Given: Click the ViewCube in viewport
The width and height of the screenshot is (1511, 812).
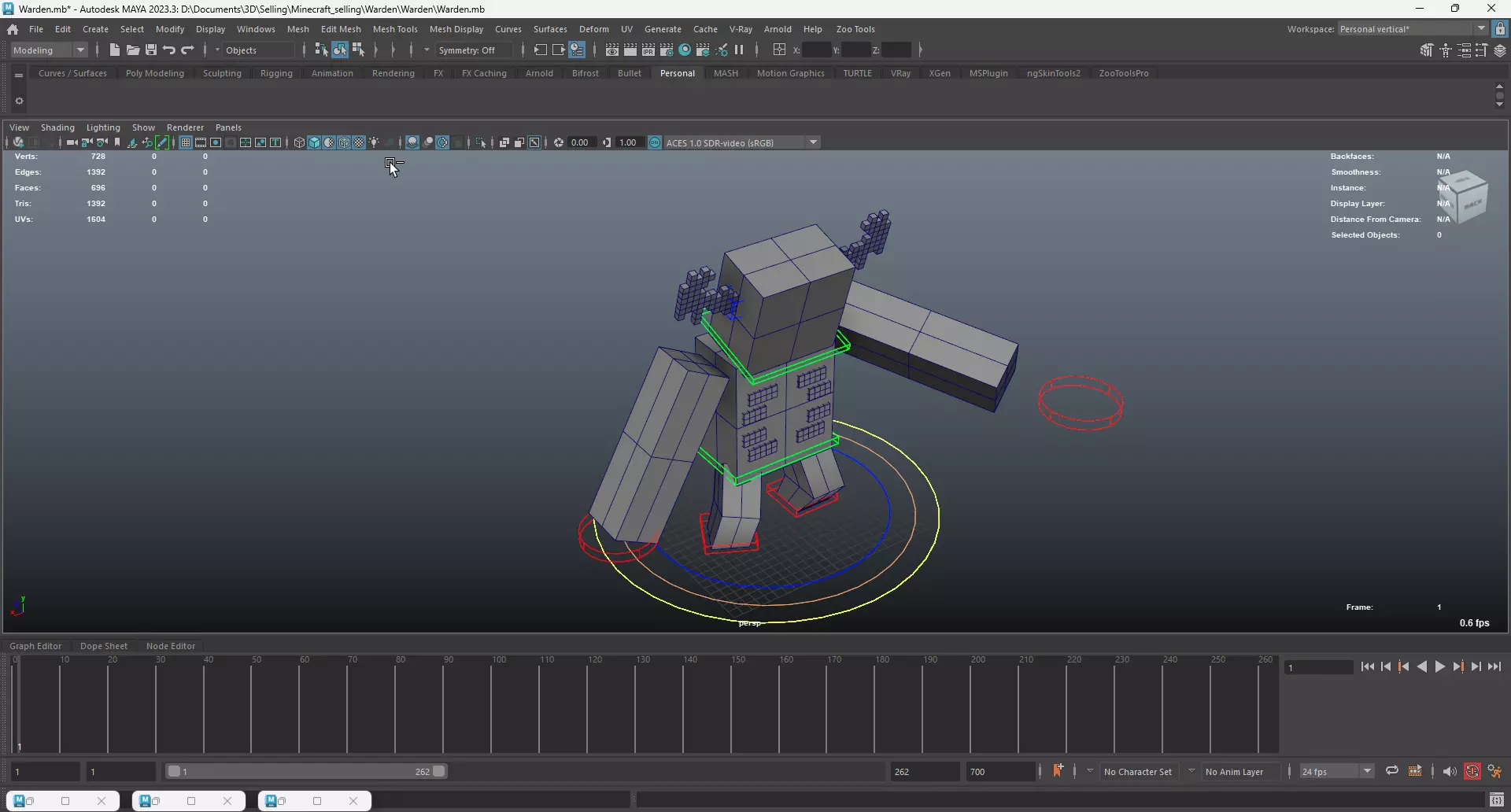Looking at the screenshot, I should tap(1464, 197).
